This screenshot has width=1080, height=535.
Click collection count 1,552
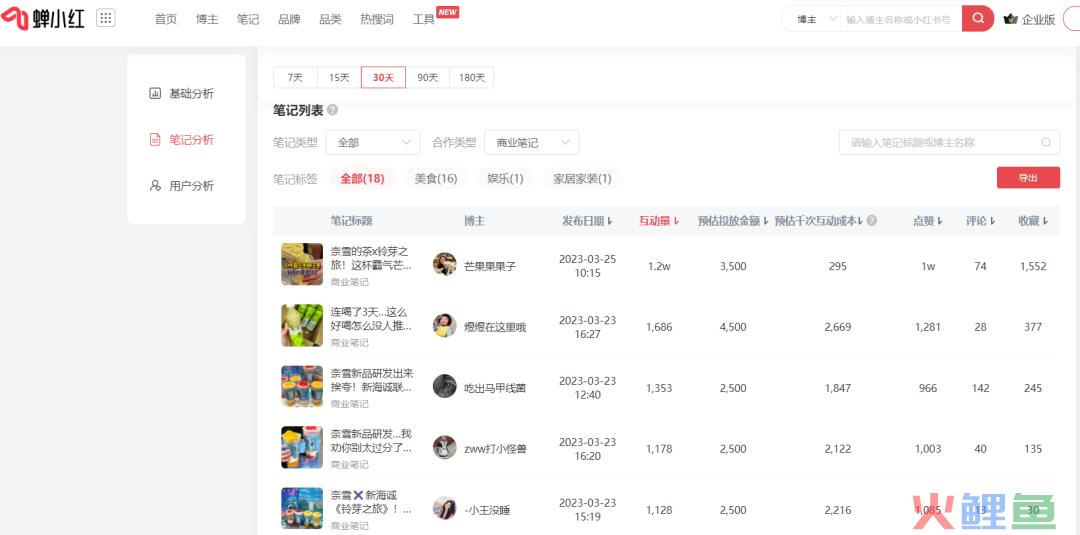(1033, 266)
